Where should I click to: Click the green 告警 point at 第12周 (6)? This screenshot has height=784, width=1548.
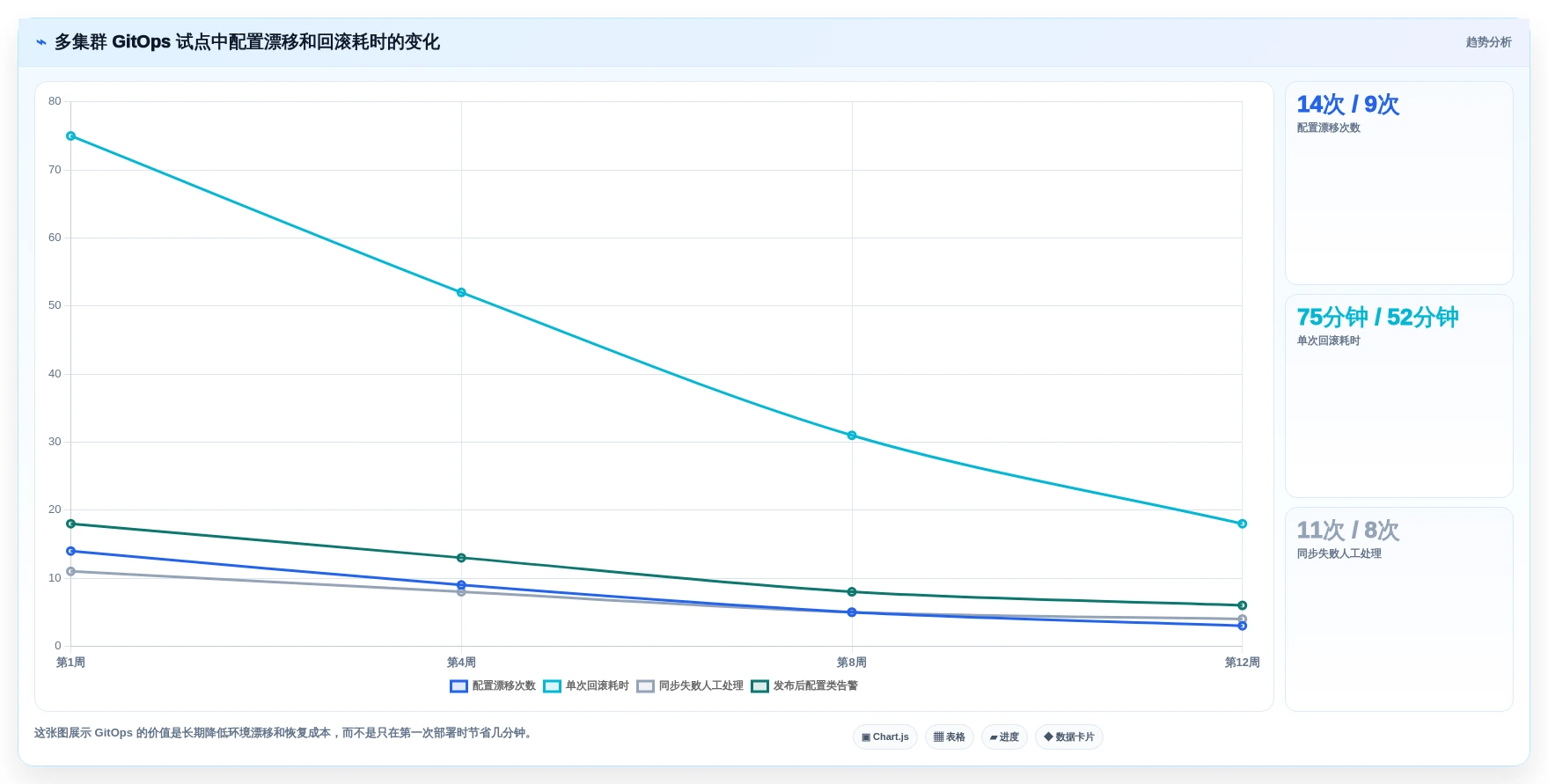point(1243,605)
